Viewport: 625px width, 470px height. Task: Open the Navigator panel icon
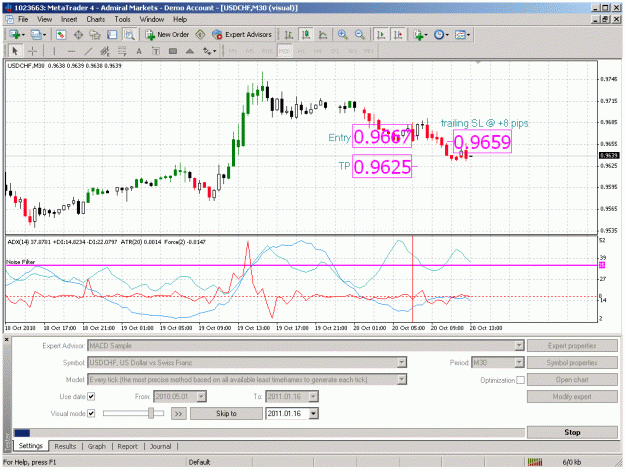(95, 35)
